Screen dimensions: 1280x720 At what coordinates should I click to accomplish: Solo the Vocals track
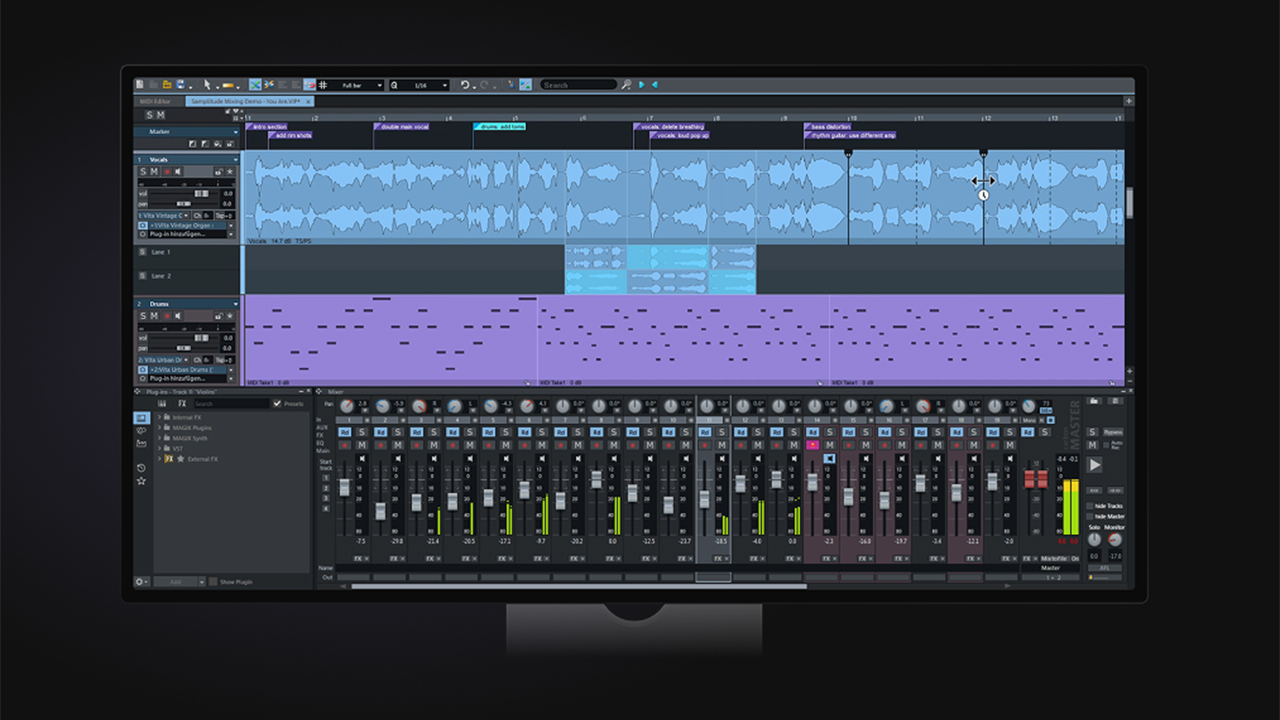pos(143,172)
